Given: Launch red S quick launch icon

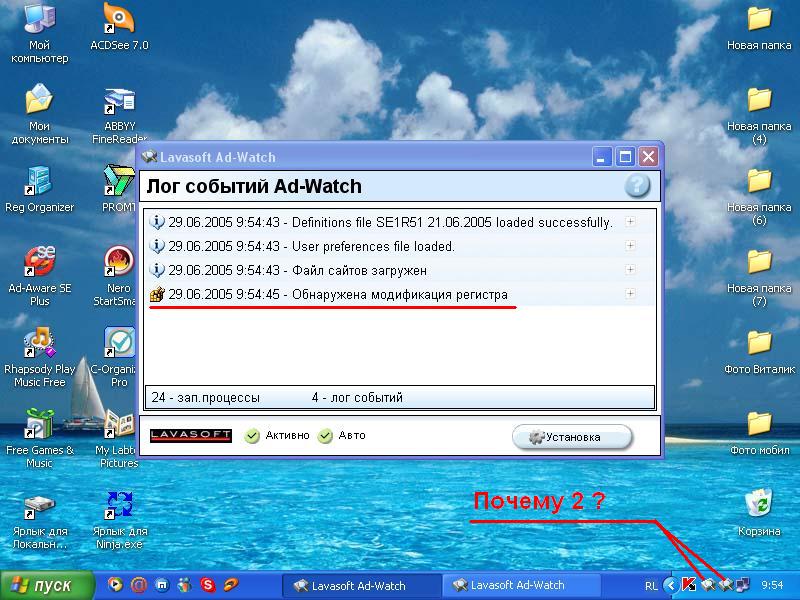Looking at the screenshot, I should [x=208, y=584].
